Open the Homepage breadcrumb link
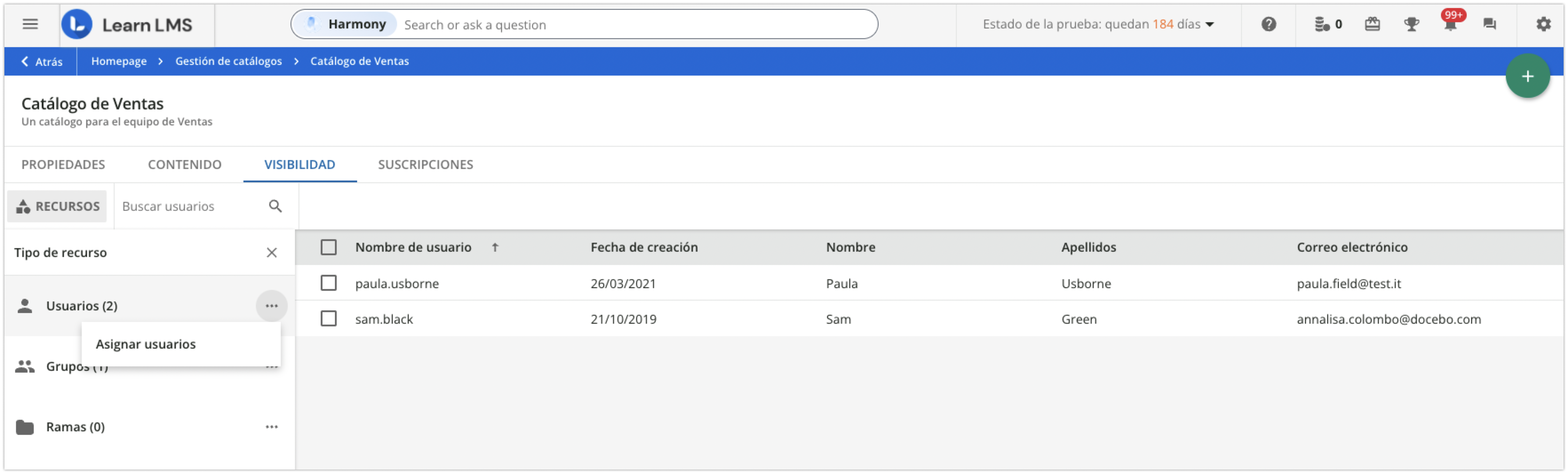The height and width of the screenshot is (474, 1568). point(119,61)
